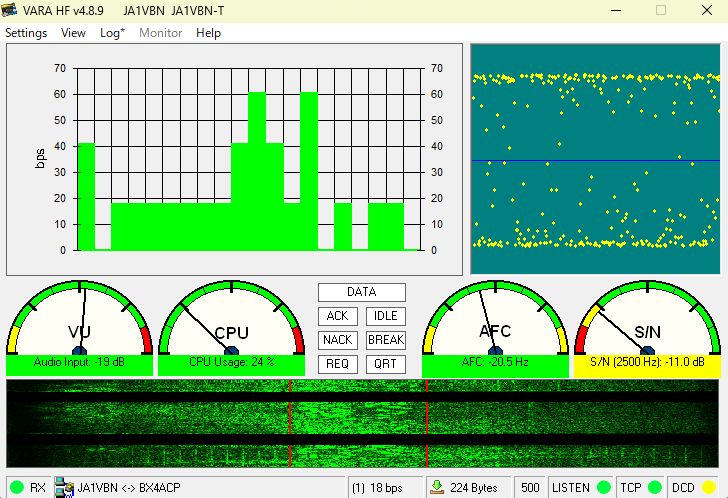
Task: Open the View menu
Action: 73,33
